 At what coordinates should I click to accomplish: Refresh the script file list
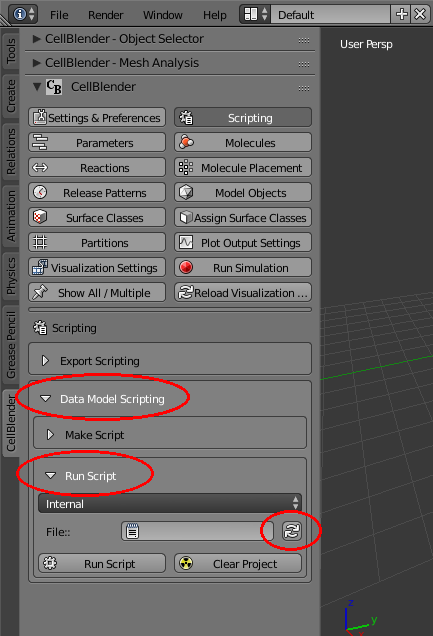pos(292,531)
